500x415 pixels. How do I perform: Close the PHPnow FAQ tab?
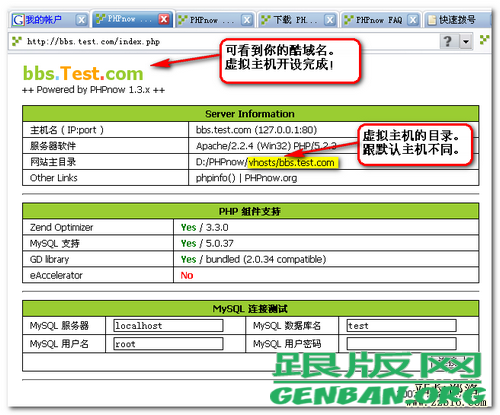[413, 20]
